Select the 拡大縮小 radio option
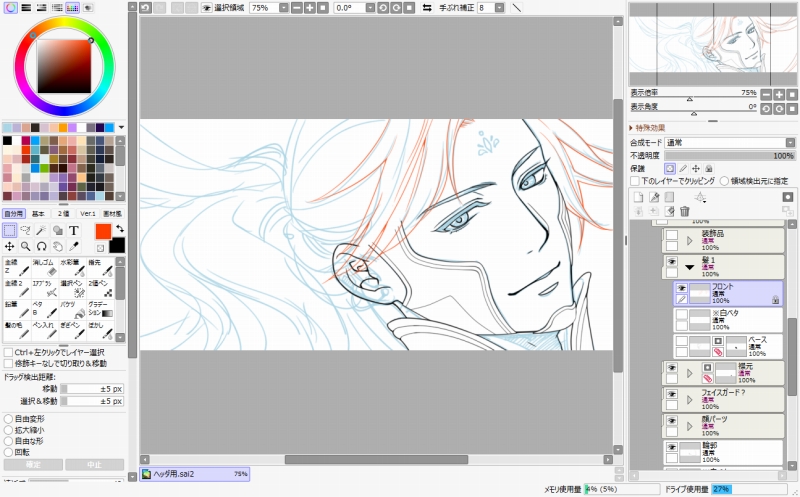 8,430
